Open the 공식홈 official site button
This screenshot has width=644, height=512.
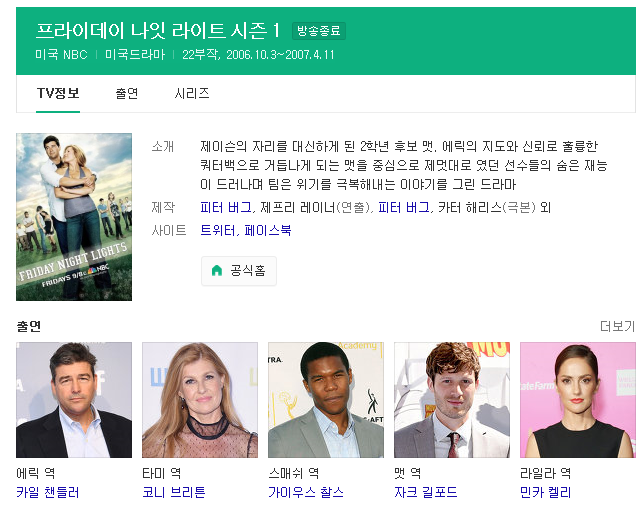click(x=239, y=271)
